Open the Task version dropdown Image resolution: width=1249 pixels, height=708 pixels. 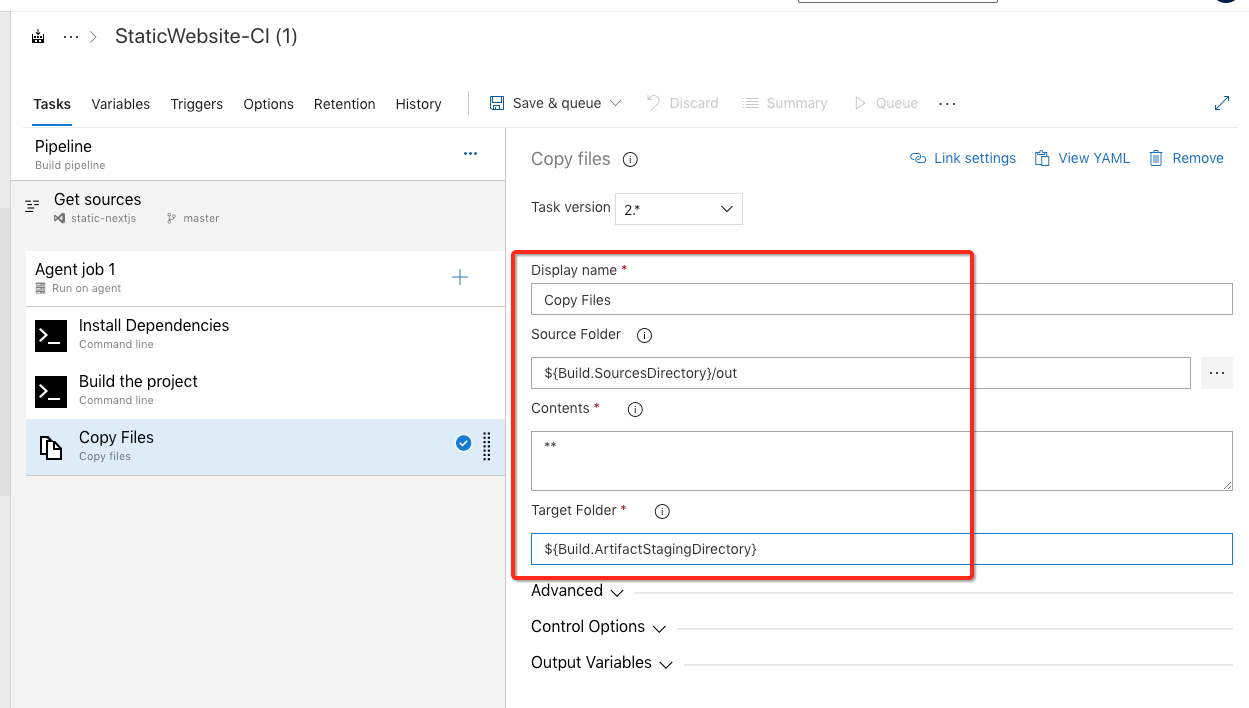pos(678,208)
